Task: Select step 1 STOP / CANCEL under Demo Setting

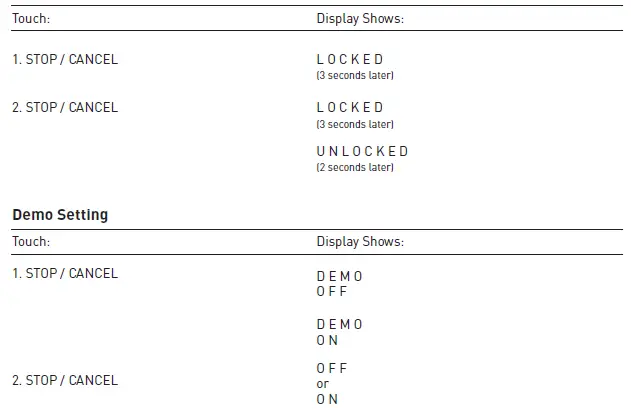Action: [65, 273]
